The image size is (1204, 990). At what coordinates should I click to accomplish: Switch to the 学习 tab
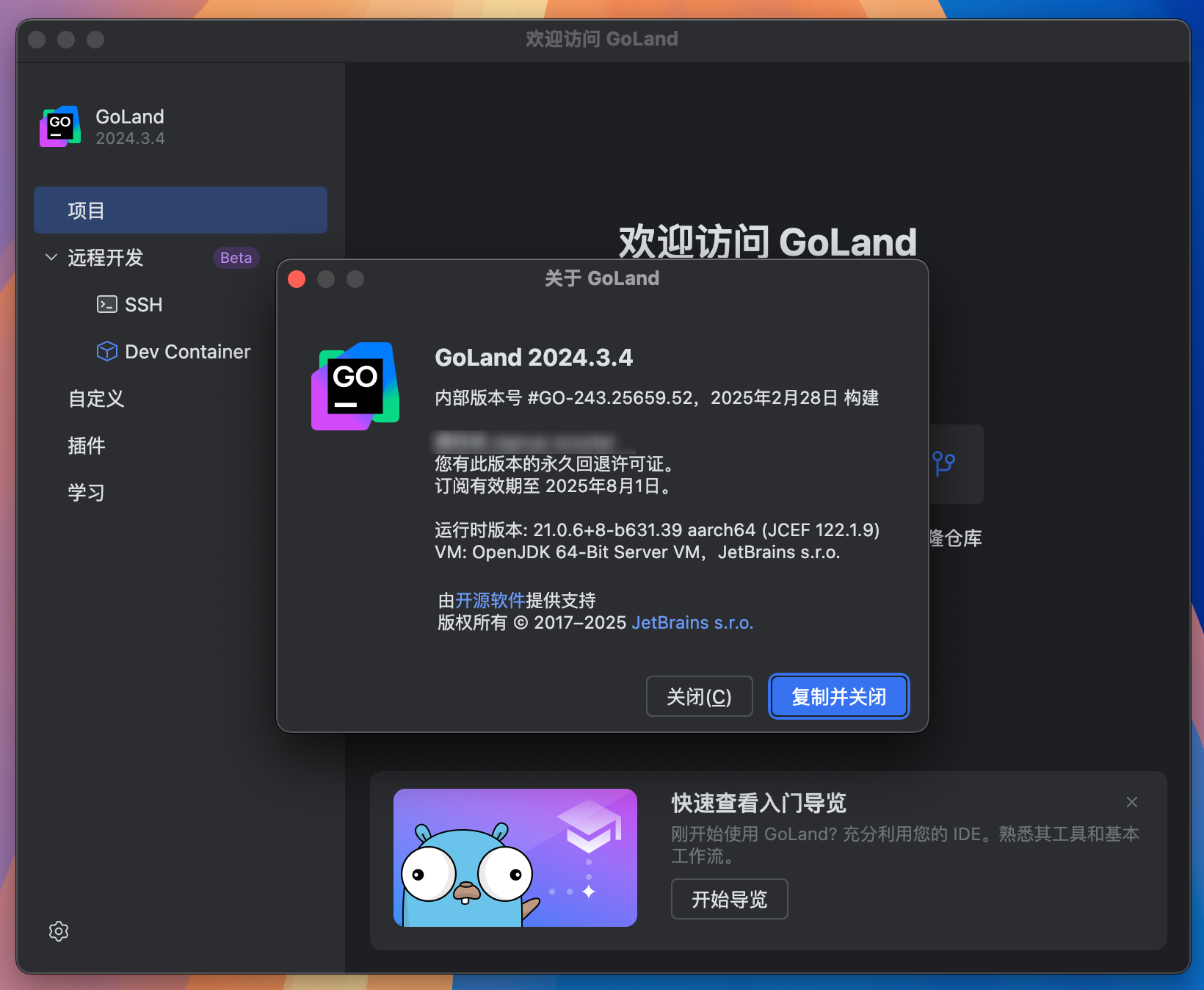click(x=87, y=493)
